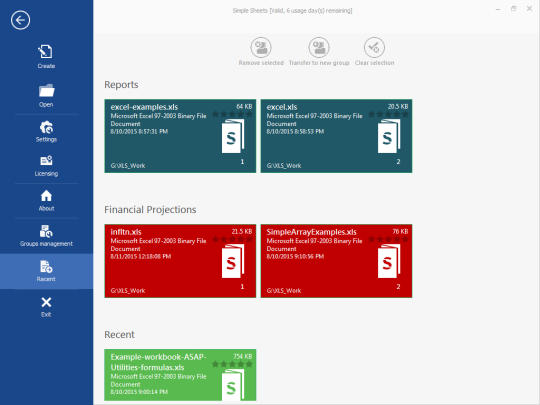540x405 pixels.
Task: Click the Transfer to new group label
Action: (x=319, y=63)
